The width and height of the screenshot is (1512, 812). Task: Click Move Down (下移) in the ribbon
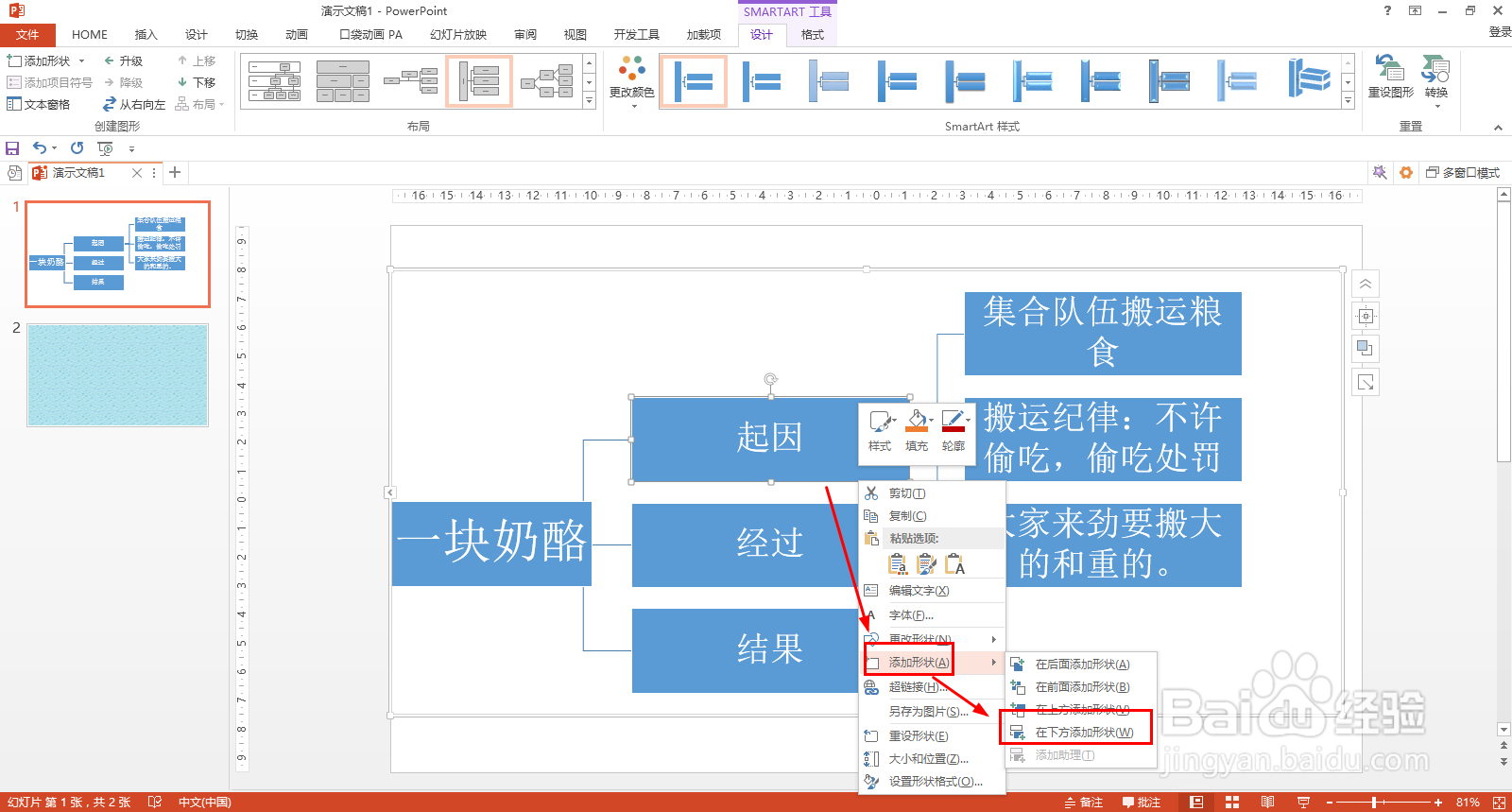coord(197,82)
